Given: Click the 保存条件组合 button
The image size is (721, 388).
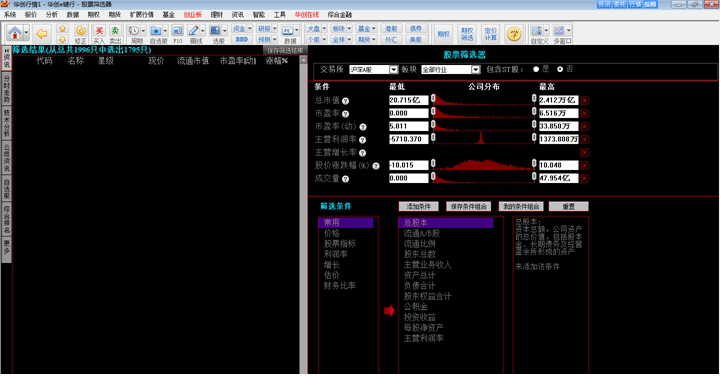Looking at the screenshot, I should (469, 207).
